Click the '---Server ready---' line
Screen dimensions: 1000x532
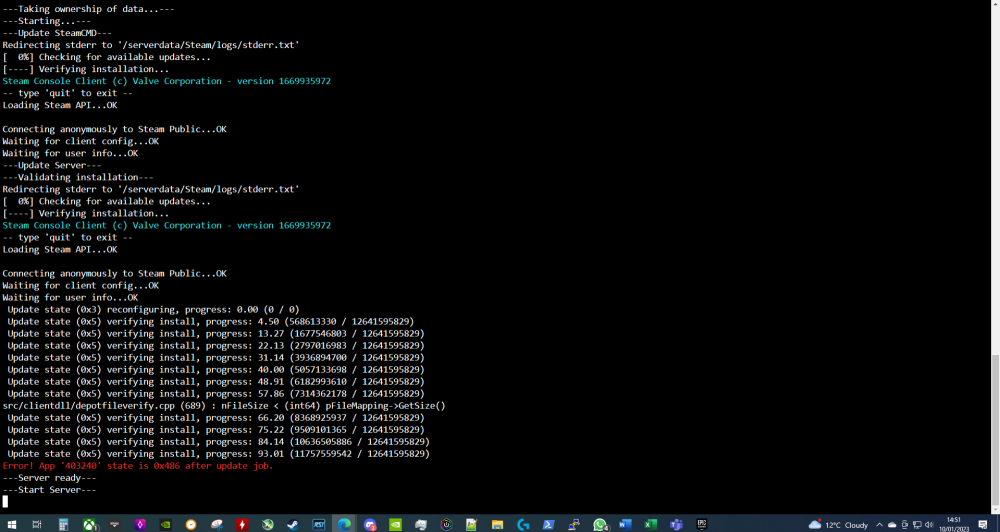click(x=49, y=478)
